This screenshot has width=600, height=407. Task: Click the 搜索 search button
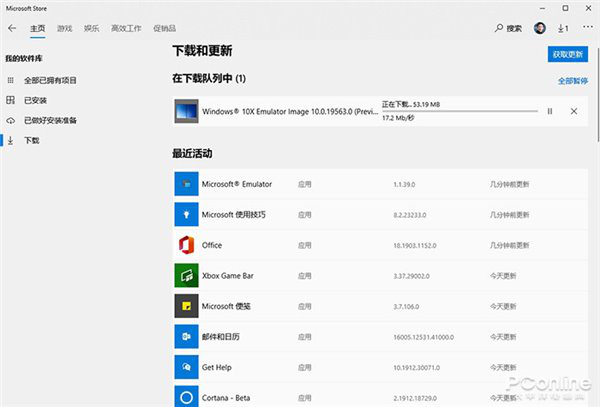tap(508, 29)
